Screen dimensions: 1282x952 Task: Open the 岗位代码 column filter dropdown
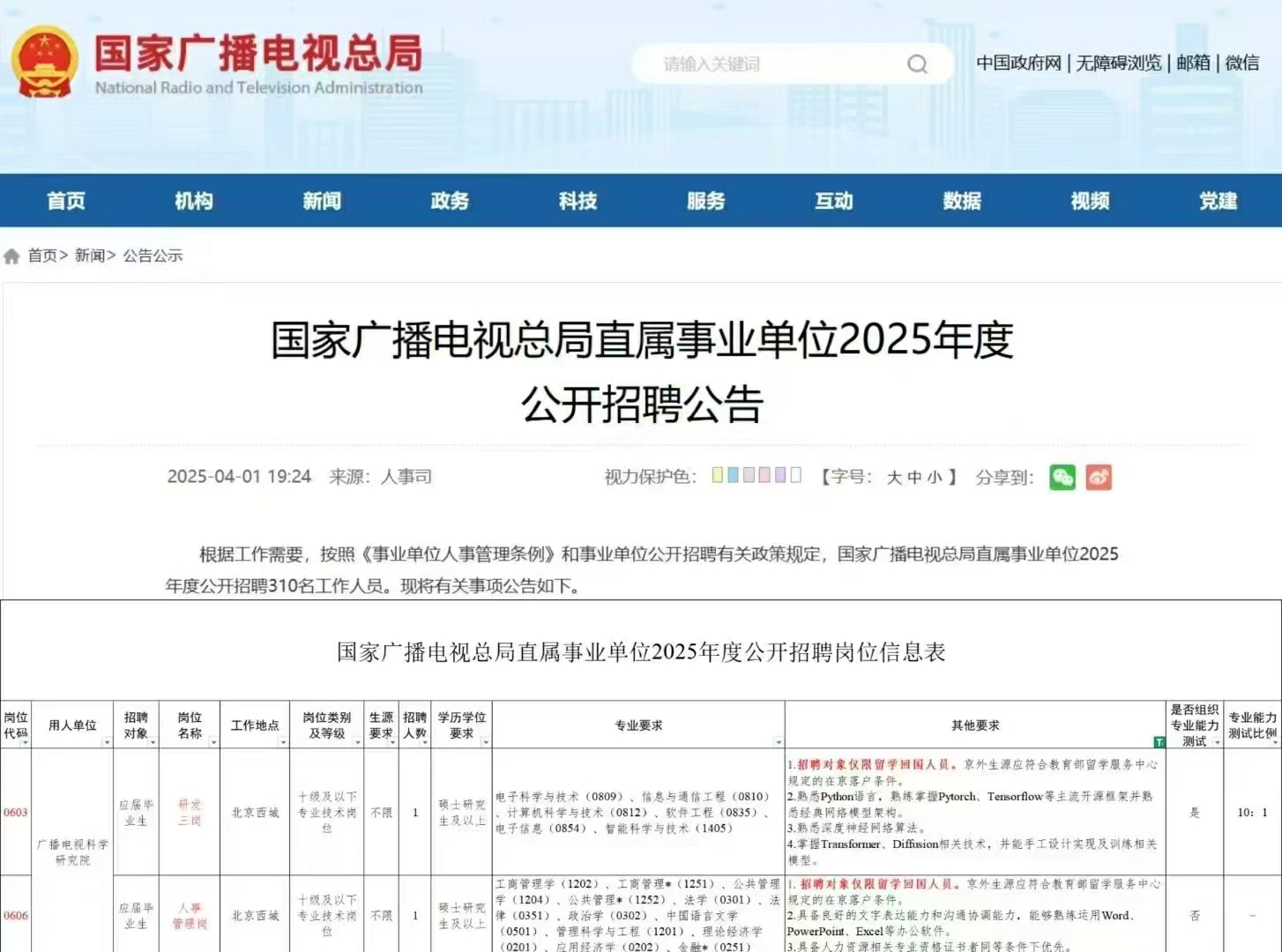click(25, 742)
